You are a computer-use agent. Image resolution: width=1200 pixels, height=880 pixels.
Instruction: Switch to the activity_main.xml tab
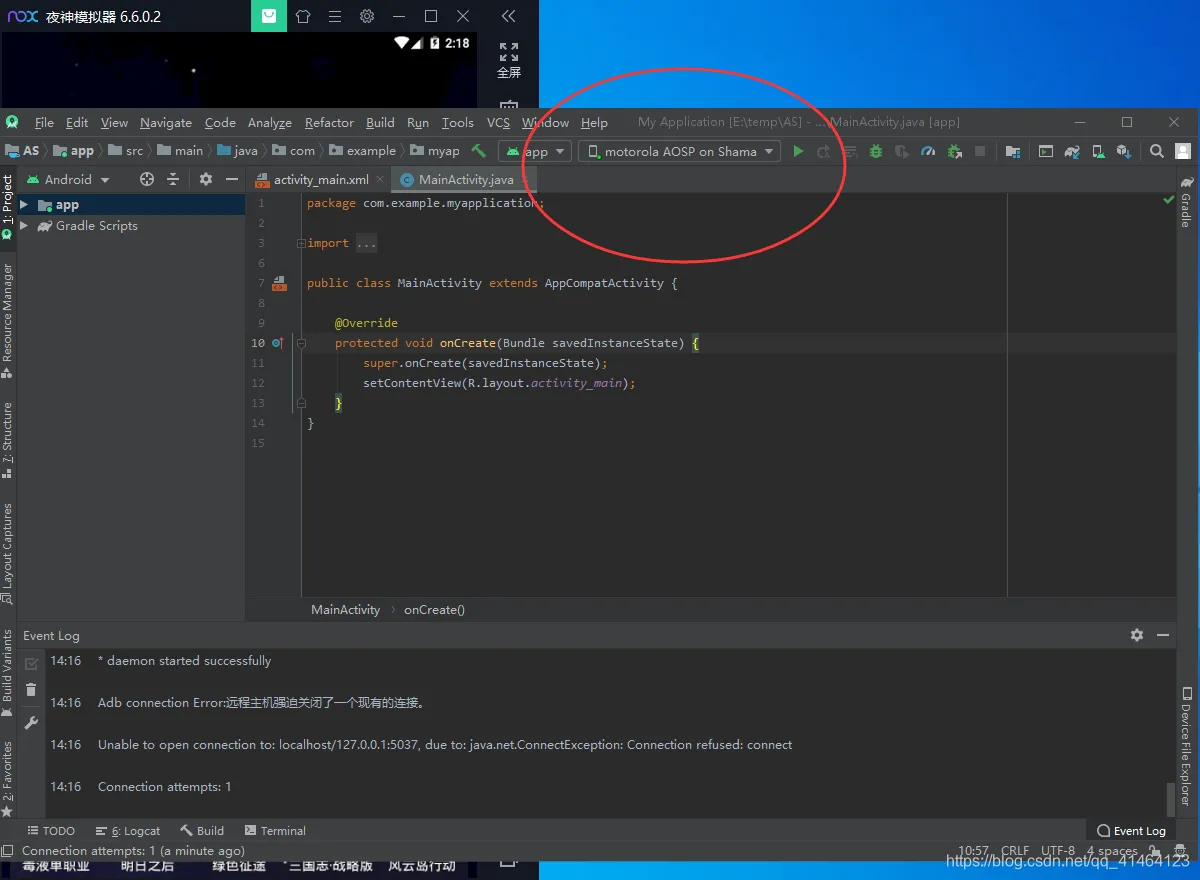click(x=320, y=180)
